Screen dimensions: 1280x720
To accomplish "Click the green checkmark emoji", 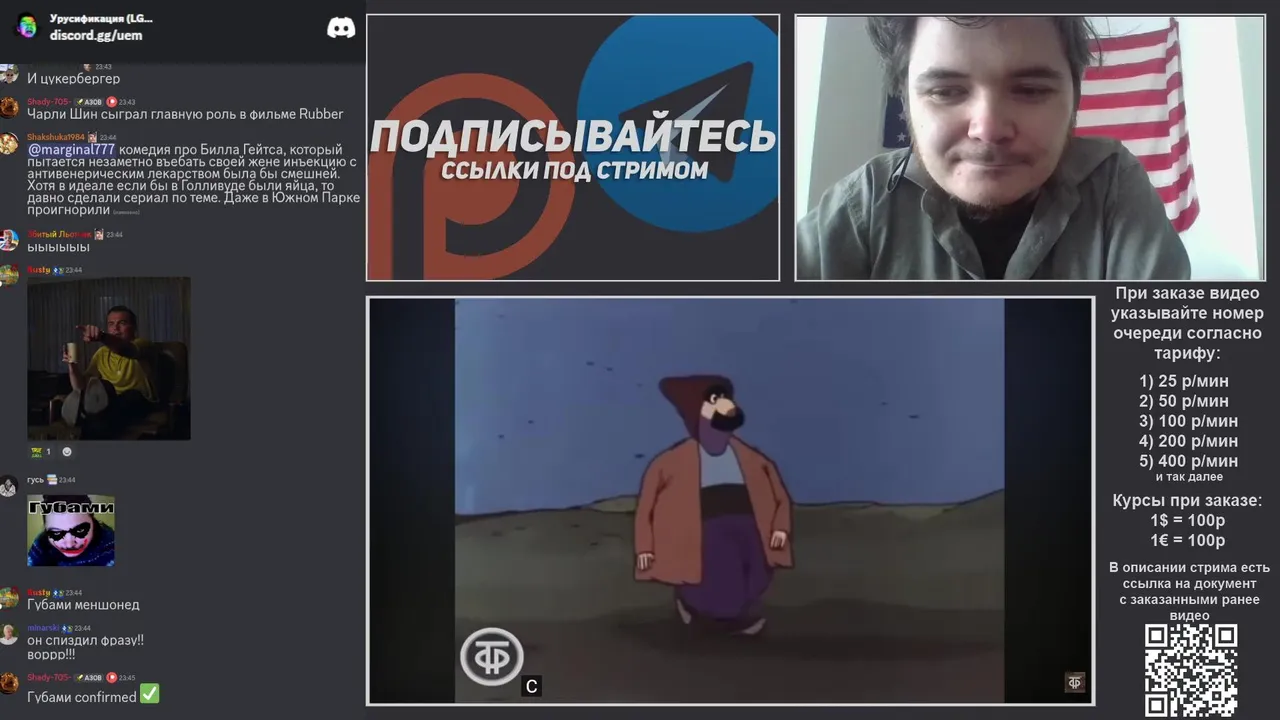I will click(150, 693).
